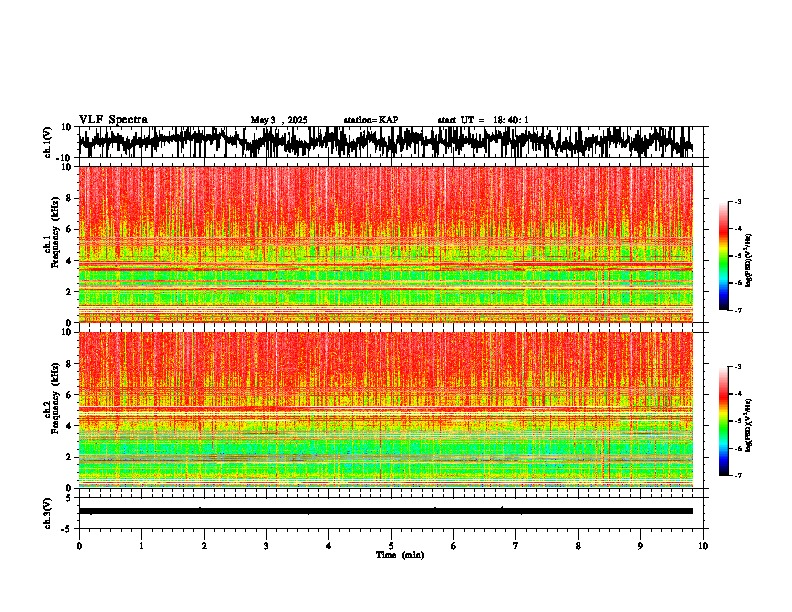
Task: Click the ch.2 frequency spectrogram plot
Action: pyautogui.click(x=386, y=410)
